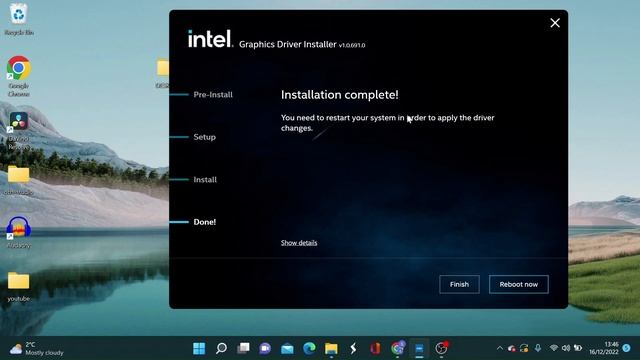
Task: Open taskbar Search
Action: pyautogui.click(x=221, y=349)
